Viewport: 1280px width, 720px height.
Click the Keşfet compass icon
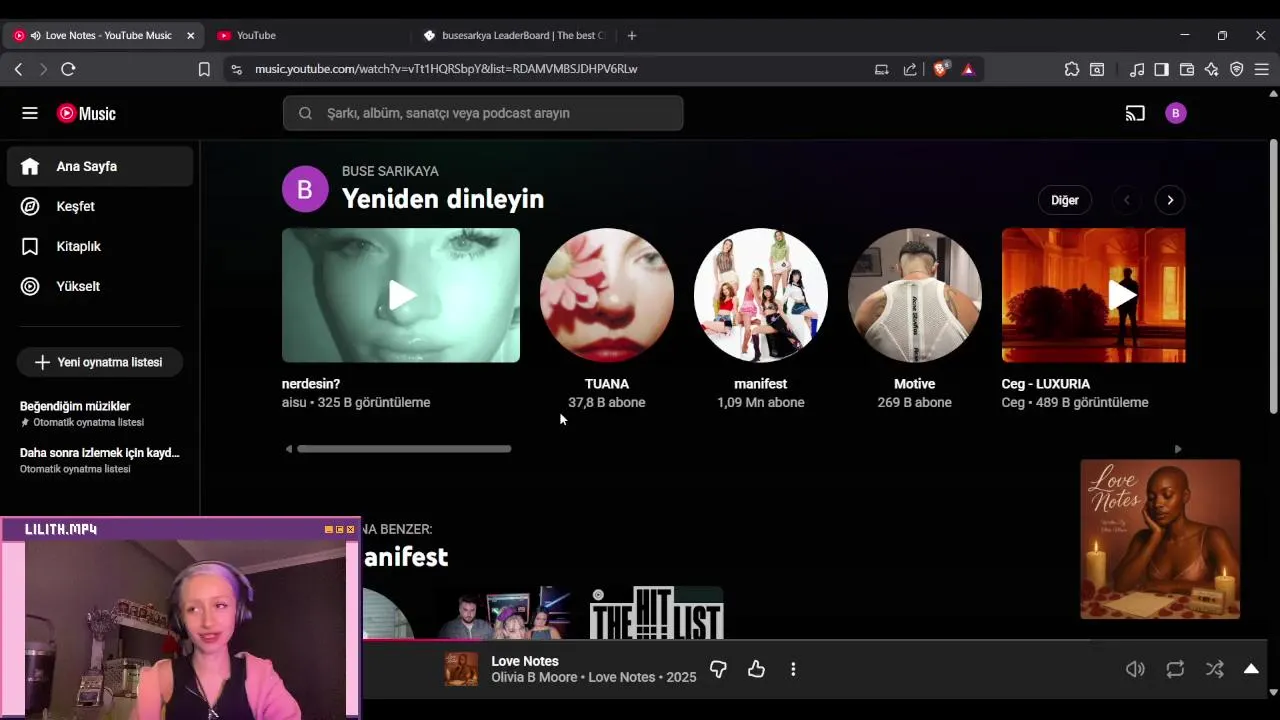coord(30,206)
